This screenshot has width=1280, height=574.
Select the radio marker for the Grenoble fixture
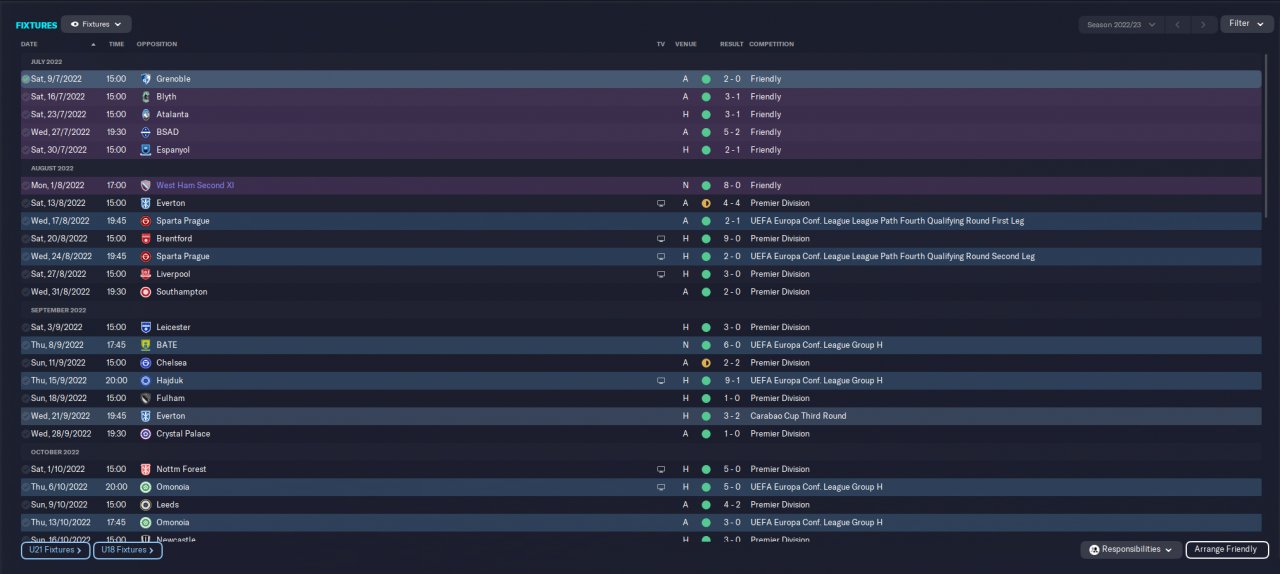pyautogui.click(x=26, y=79)
